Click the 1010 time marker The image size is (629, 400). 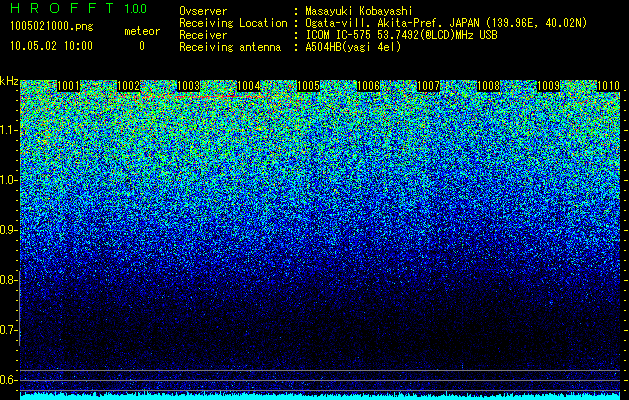(x=609, y=86)
